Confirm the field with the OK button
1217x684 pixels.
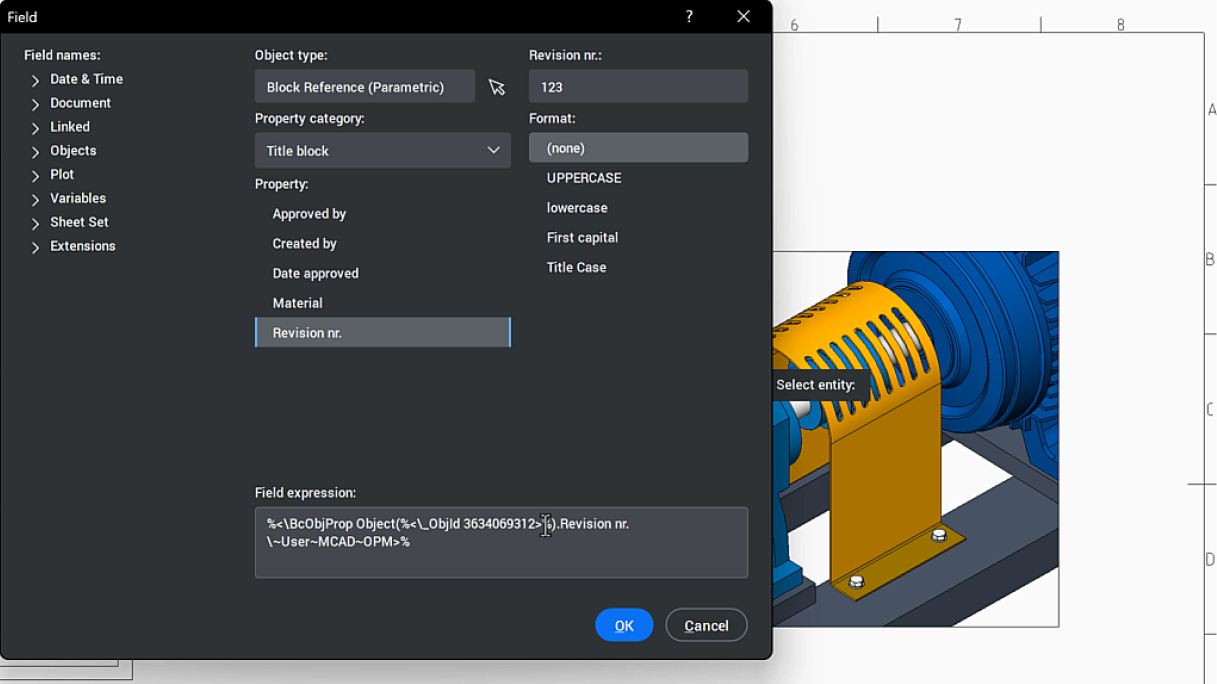point(624,625)
